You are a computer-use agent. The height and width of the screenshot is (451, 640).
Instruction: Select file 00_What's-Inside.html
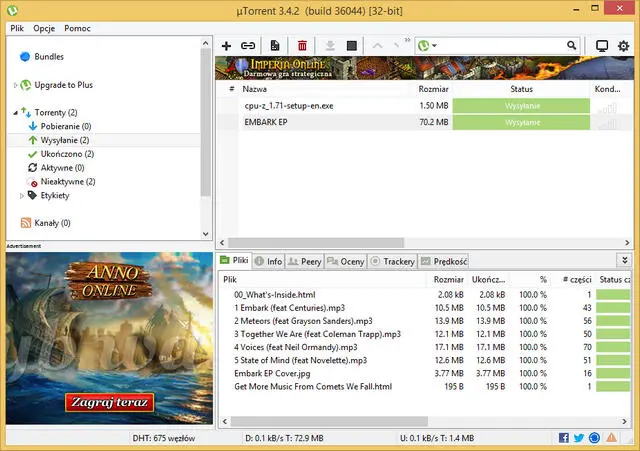point(275,294)
